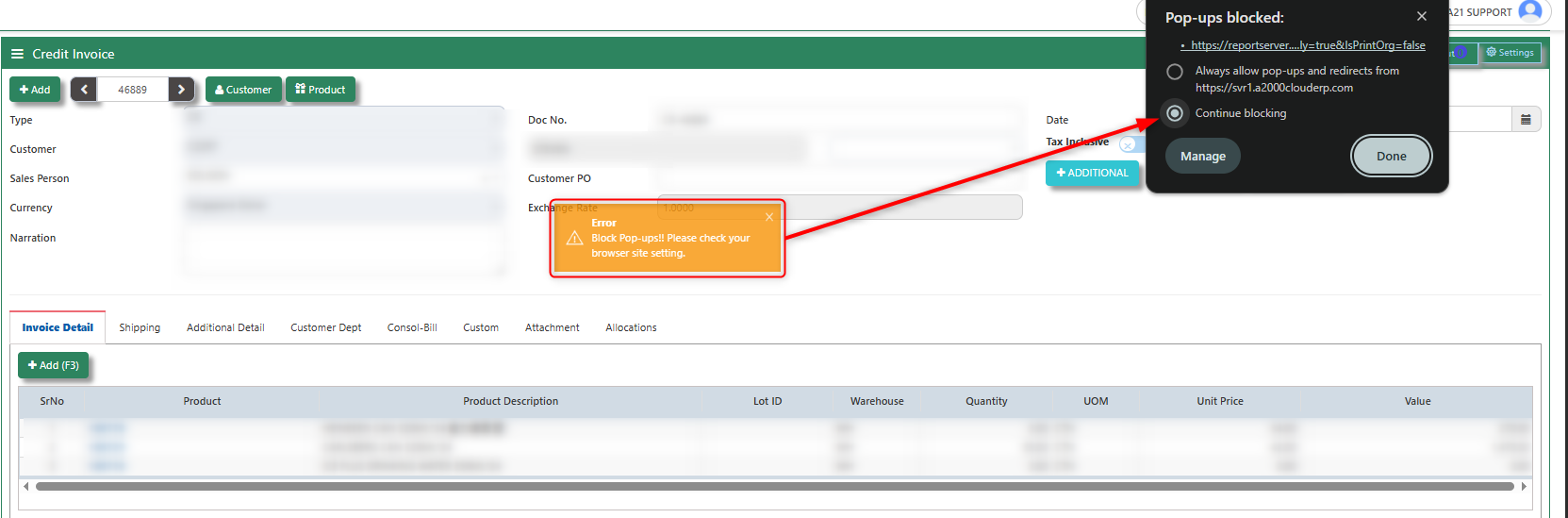Click the Quantity column header
Image resolution: width=1568 pixels, height=518 pixels.
pyautogui.click(x=986, y=401)
